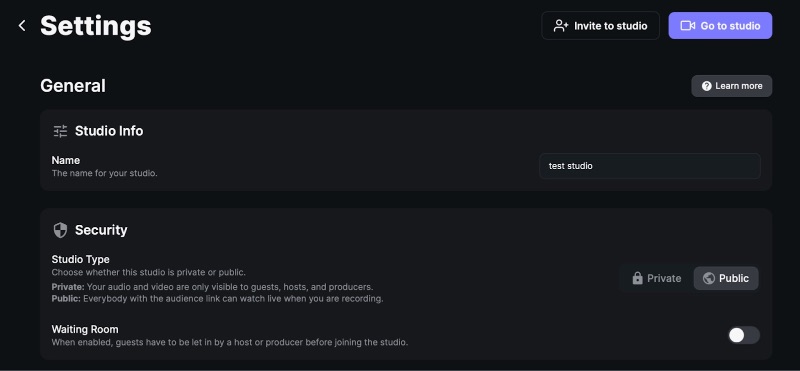Click the shield icon next to Security

pyautogui.click(x=60, y=230)
